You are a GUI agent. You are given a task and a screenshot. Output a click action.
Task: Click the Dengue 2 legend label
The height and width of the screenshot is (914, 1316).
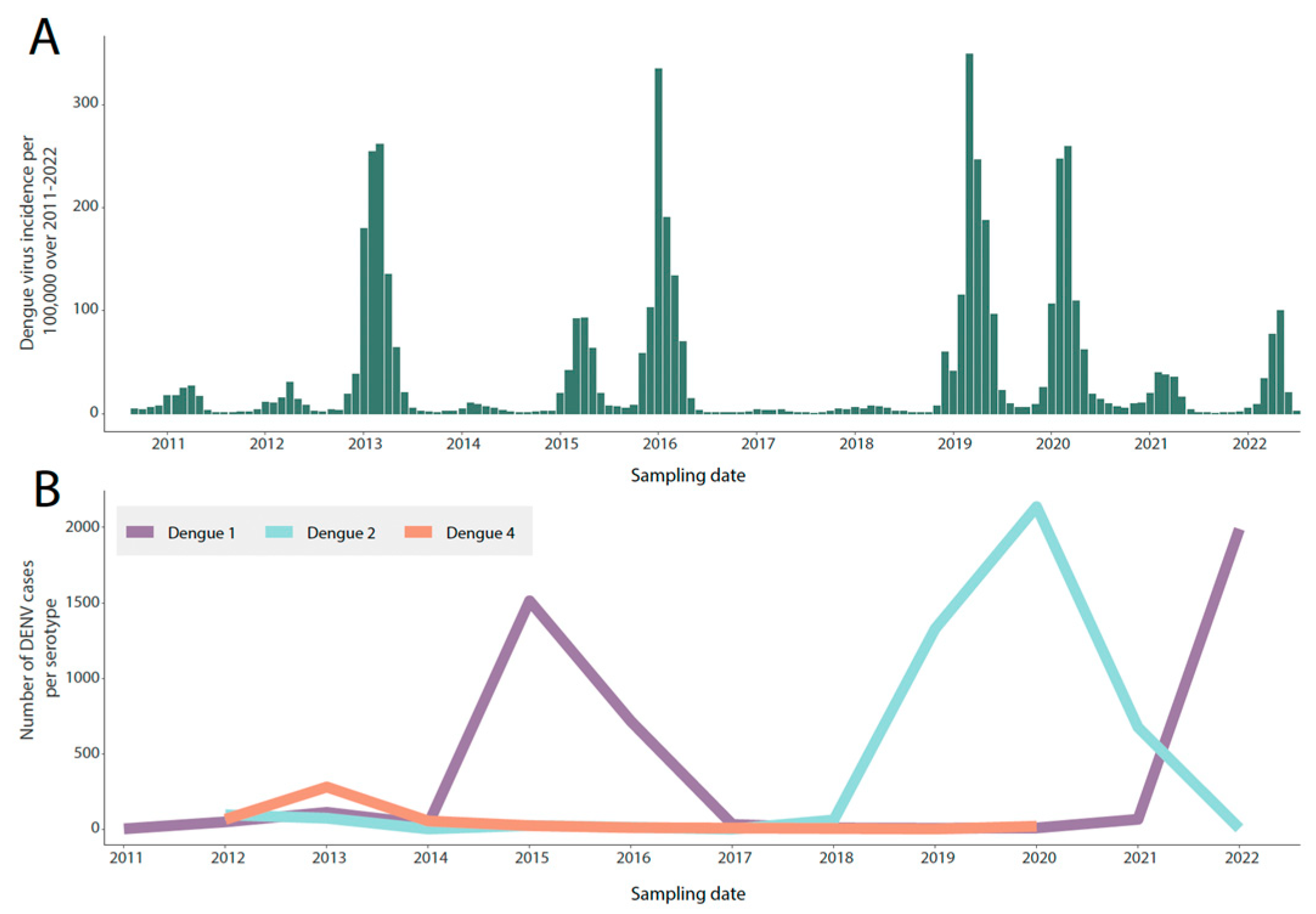[x=341, y=533]
